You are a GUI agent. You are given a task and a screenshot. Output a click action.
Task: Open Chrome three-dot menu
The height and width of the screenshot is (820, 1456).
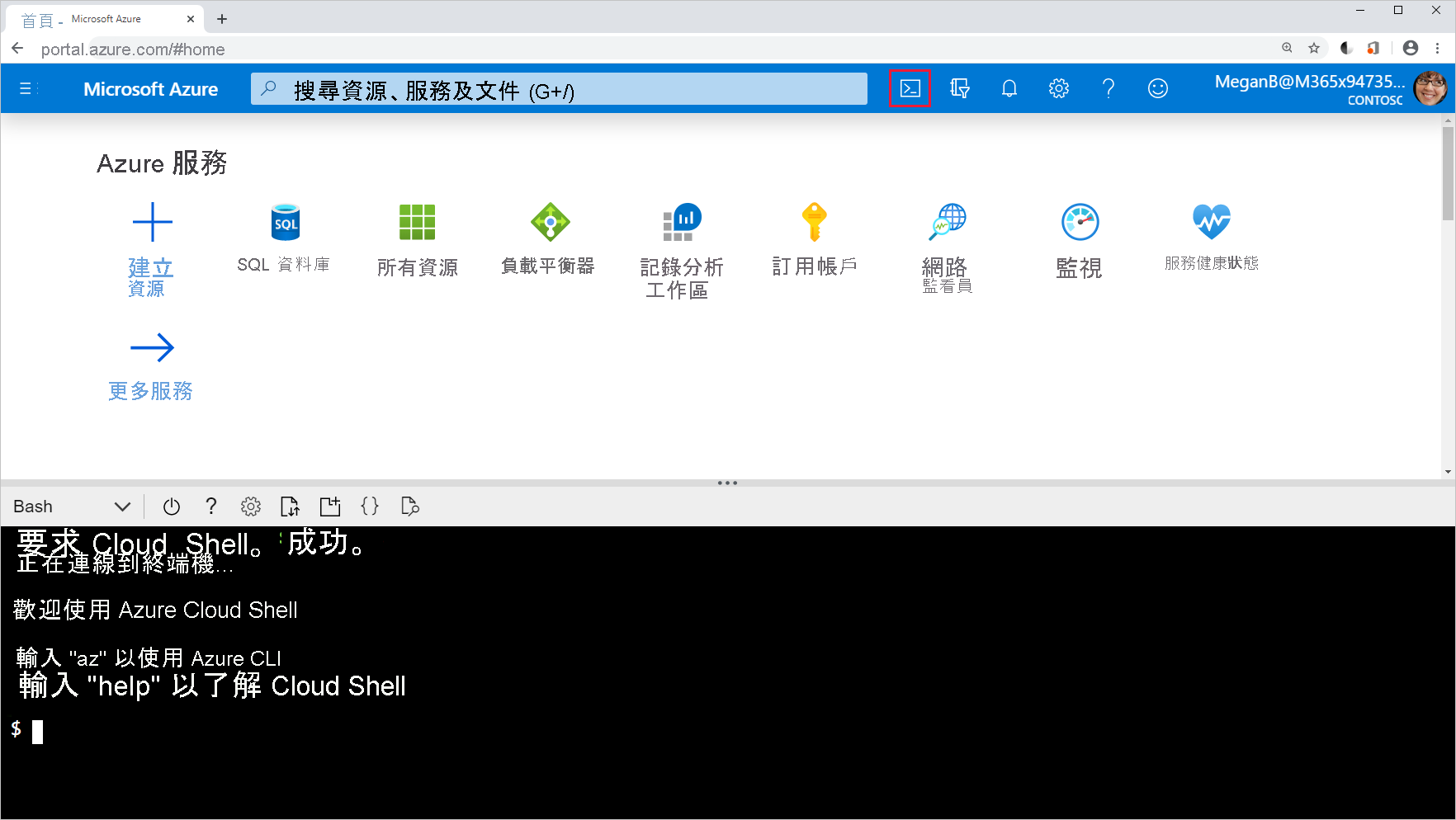[x=1438, y=48]
